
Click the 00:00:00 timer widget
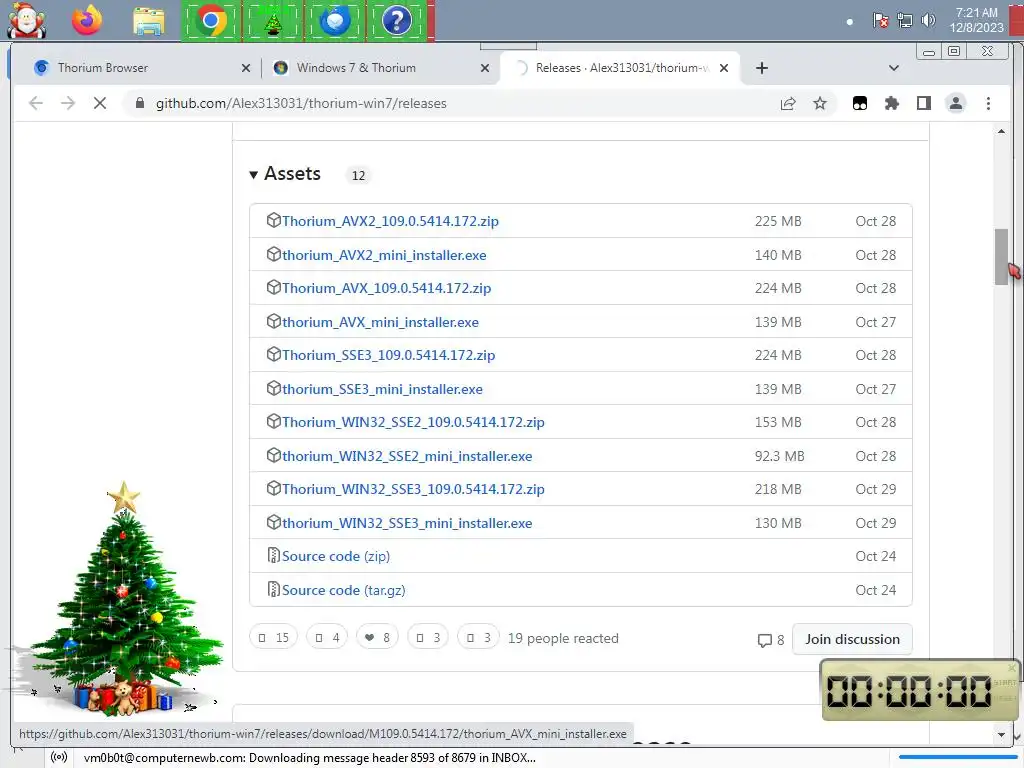pyautogui.click(x=920, y=690)
